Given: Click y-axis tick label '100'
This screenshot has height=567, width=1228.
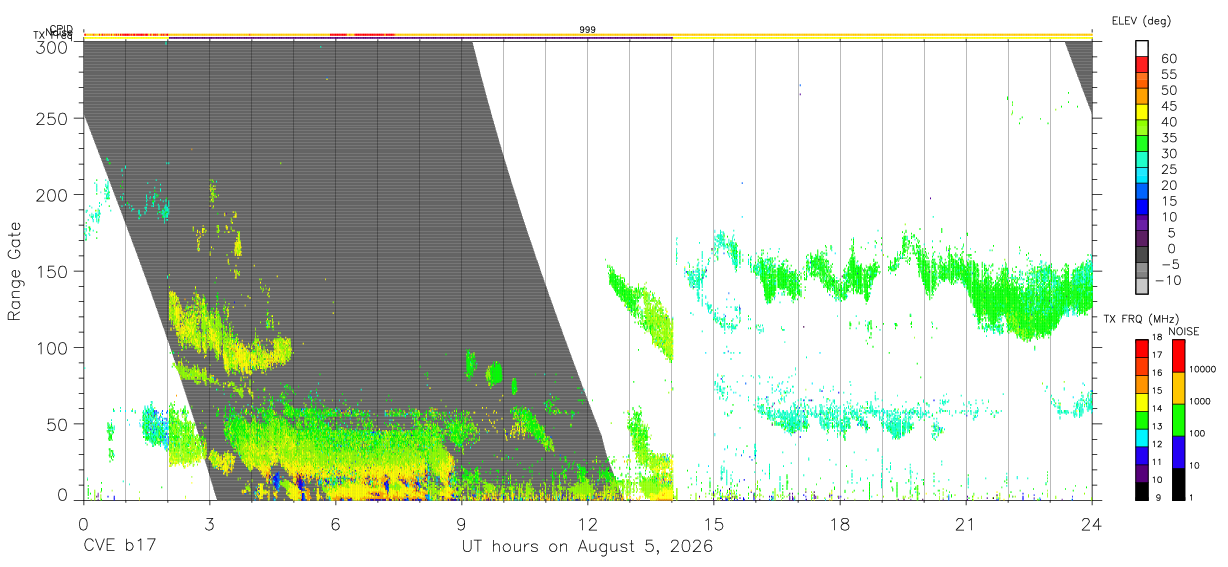Looking at the screenshot, I should [52, 347].
